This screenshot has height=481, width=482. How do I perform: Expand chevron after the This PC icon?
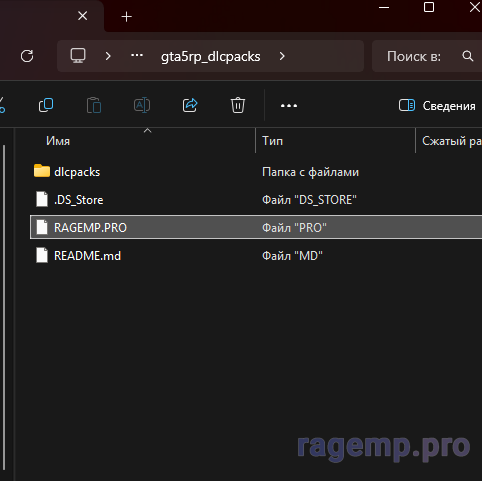coord(108,56)
